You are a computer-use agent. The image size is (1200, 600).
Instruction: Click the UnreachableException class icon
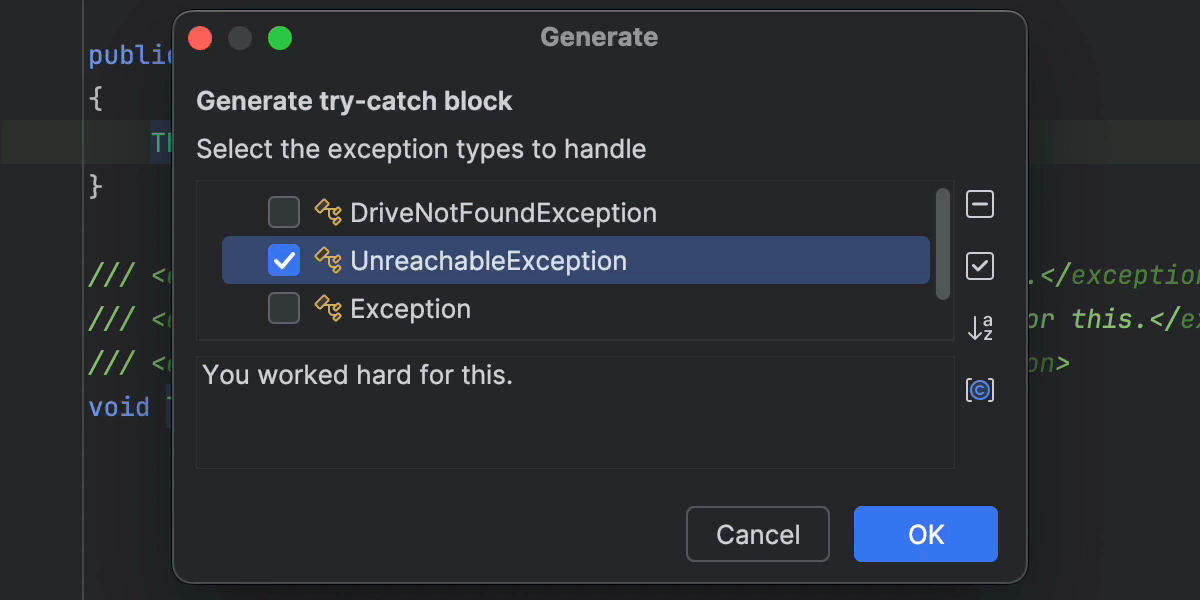click(x=329, y=261)
